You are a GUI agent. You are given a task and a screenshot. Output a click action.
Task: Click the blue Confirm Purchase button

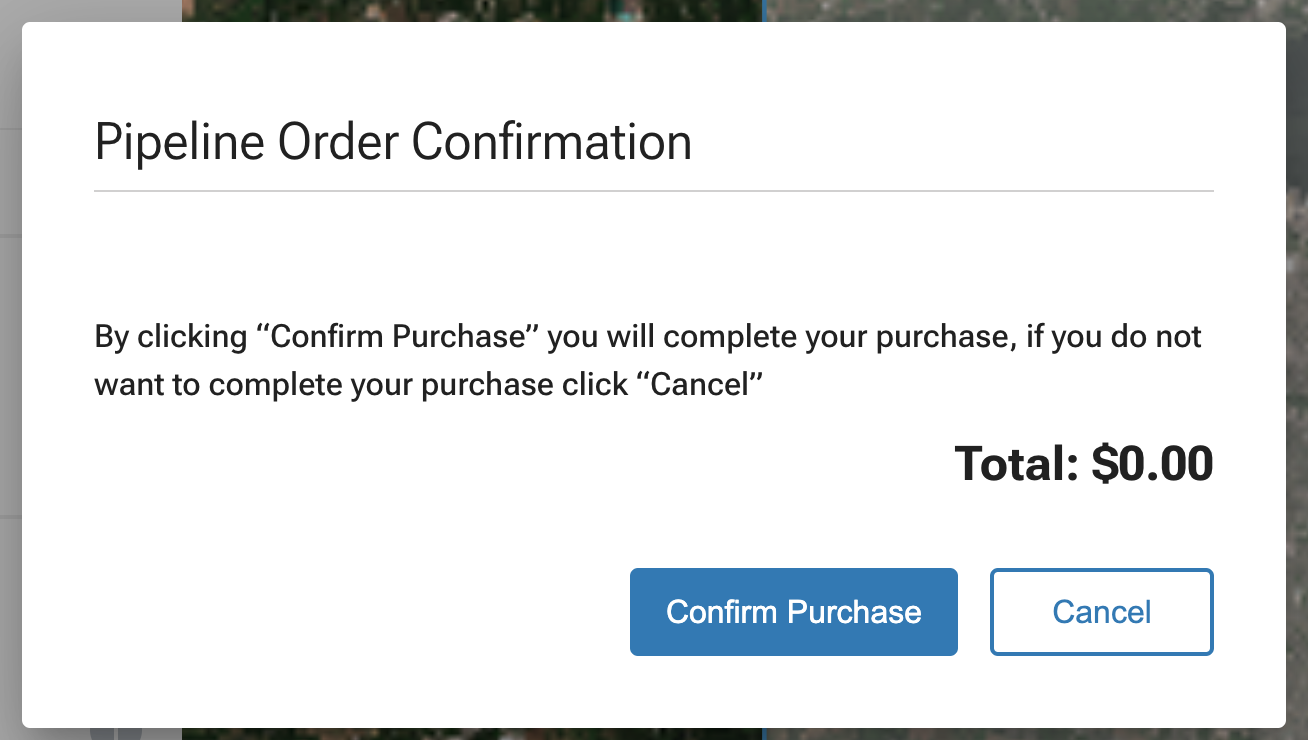(793, 612)
